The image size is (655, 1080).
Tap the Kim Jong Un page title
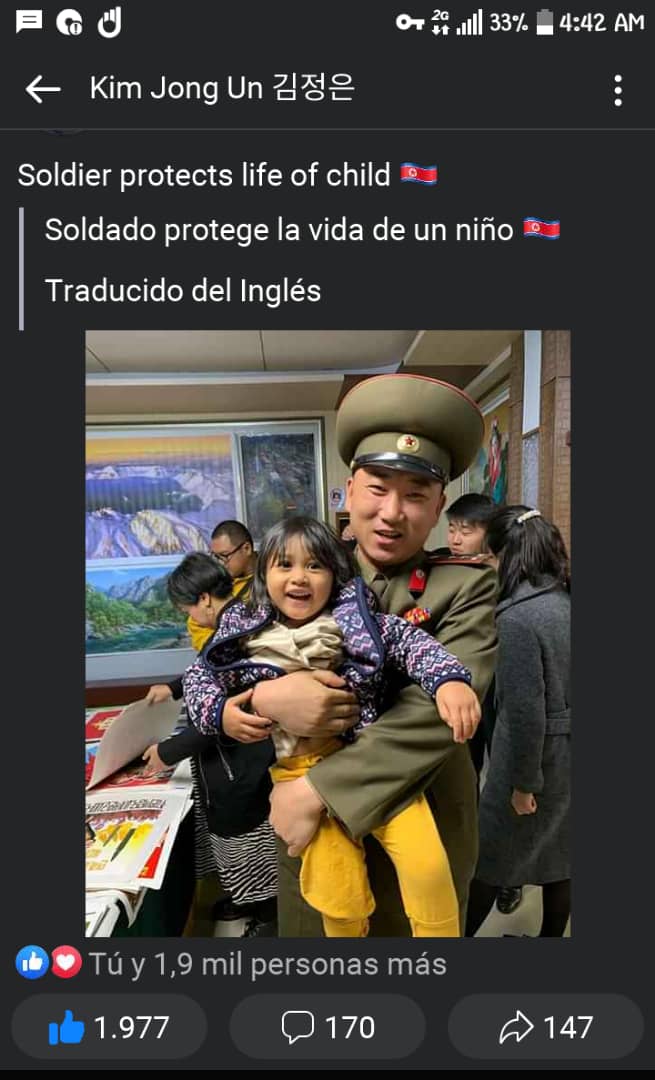[222, 88]
